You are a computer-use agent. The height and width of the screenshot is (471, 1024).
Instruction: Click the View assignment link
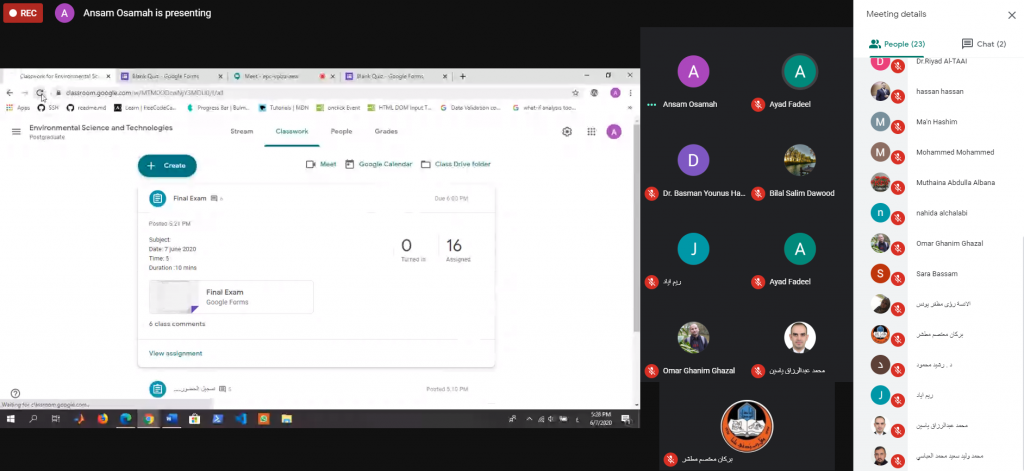(x=175, y=353)
